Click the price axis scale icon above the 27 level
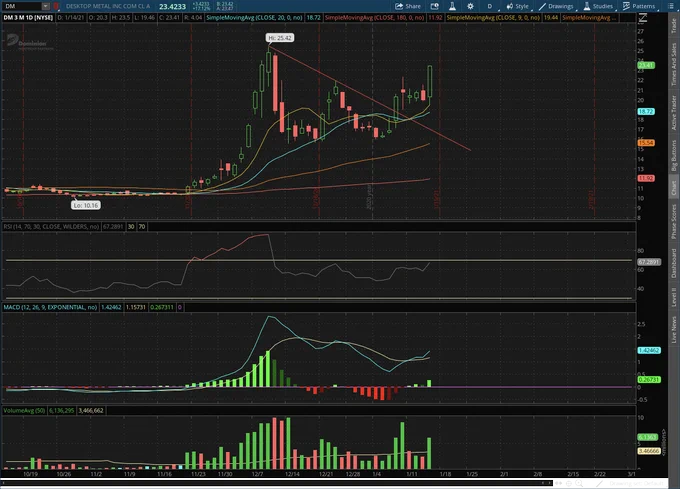Image resolution: width=680 pixels, height=489 pixels. (643, 18)
